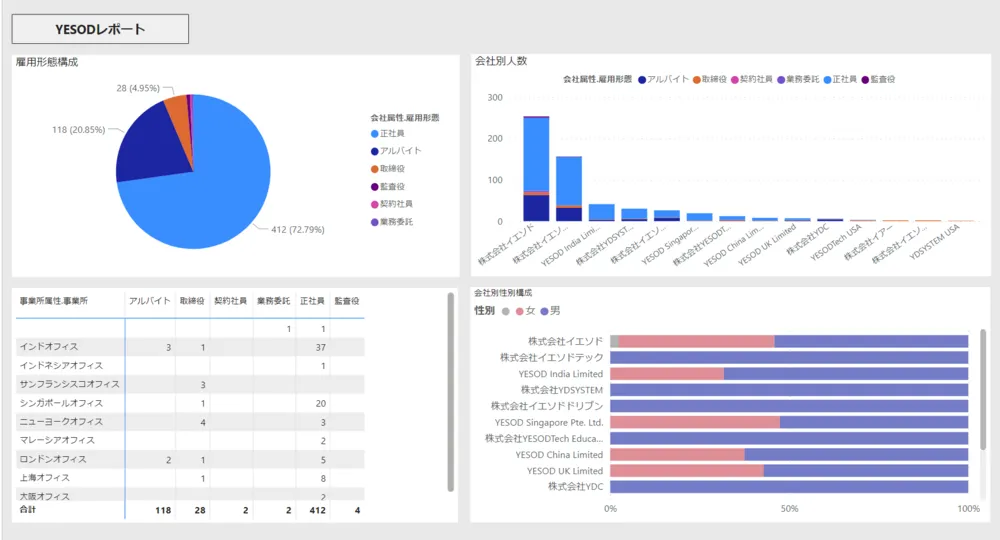The image size is (1000, 540).
Task: Click the tallest bar in 会社別人数 chart
Action: (x=536, y=169)
